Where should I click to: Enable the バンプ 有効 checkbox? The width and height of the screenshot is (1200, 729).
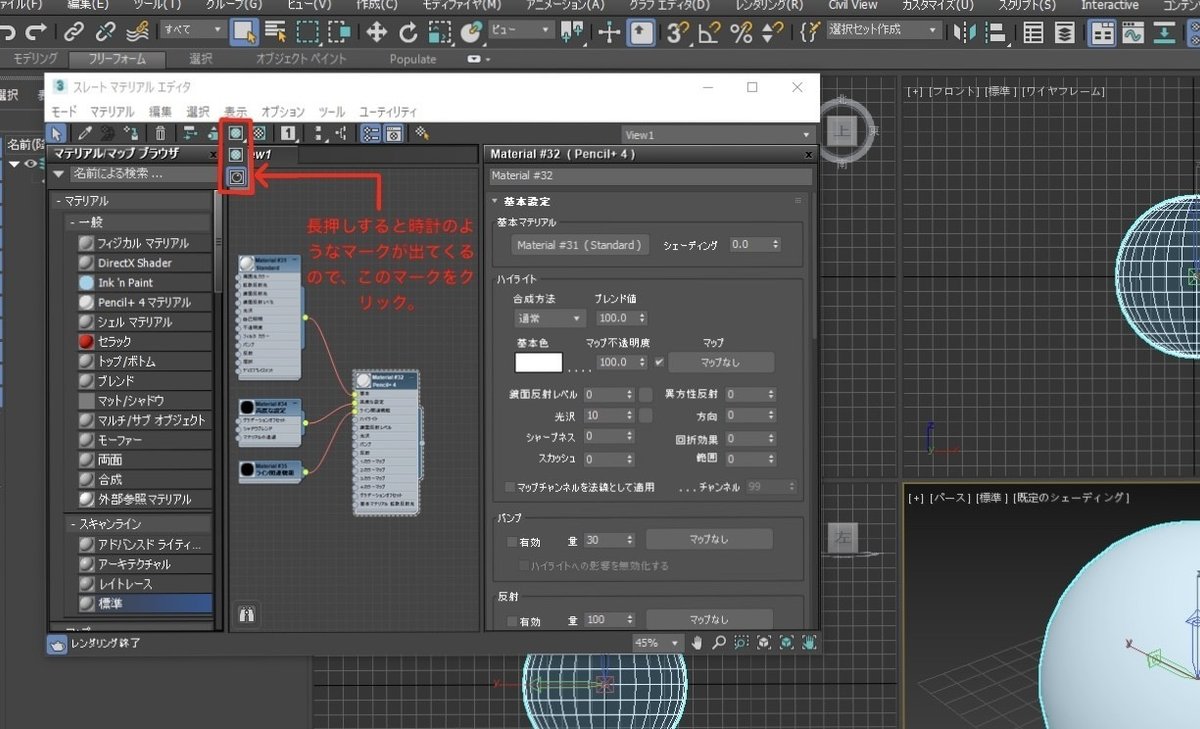coord(512,540)
